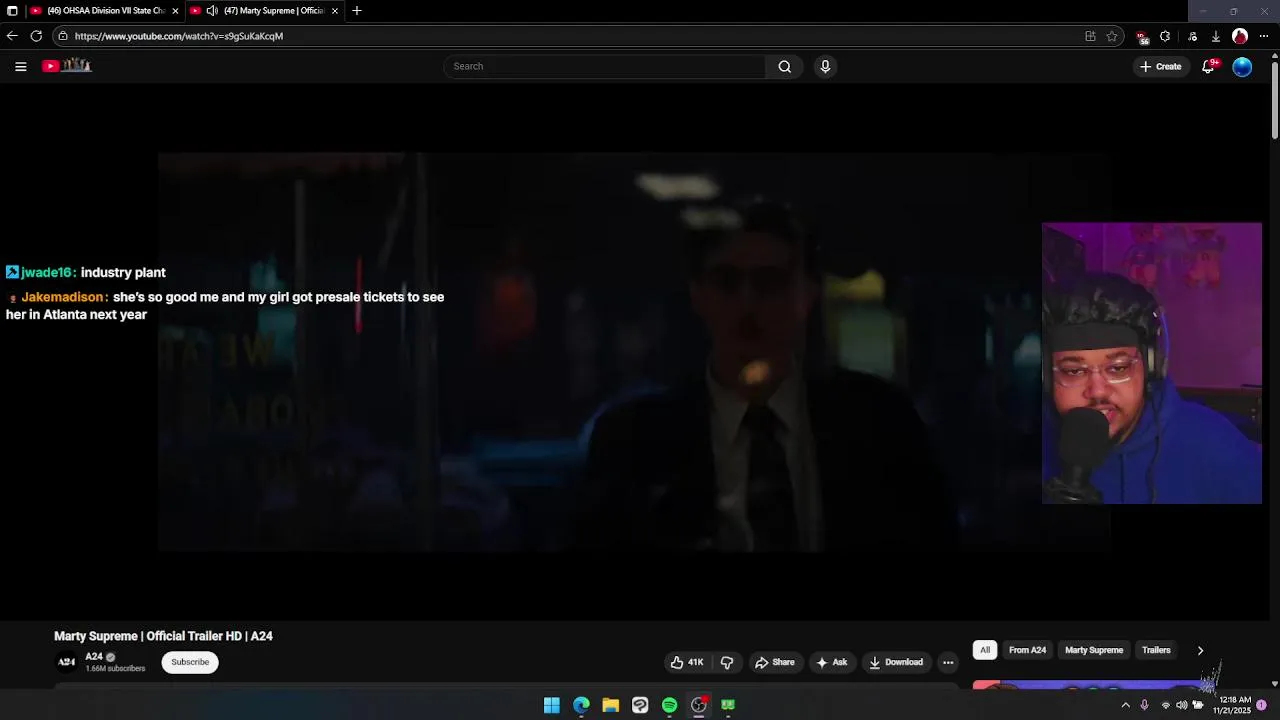Click the Jakemadison chat username
1280x720 pixels.
tap(64, 297)
